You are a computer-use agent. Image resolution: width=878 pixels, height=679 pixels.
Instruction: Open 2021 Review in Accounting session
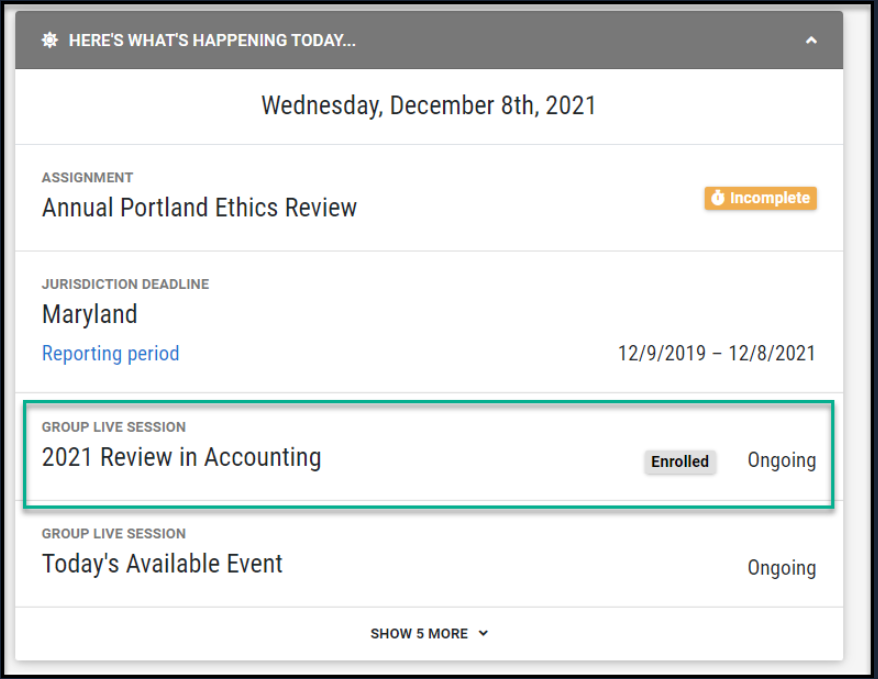pos(181,457)
